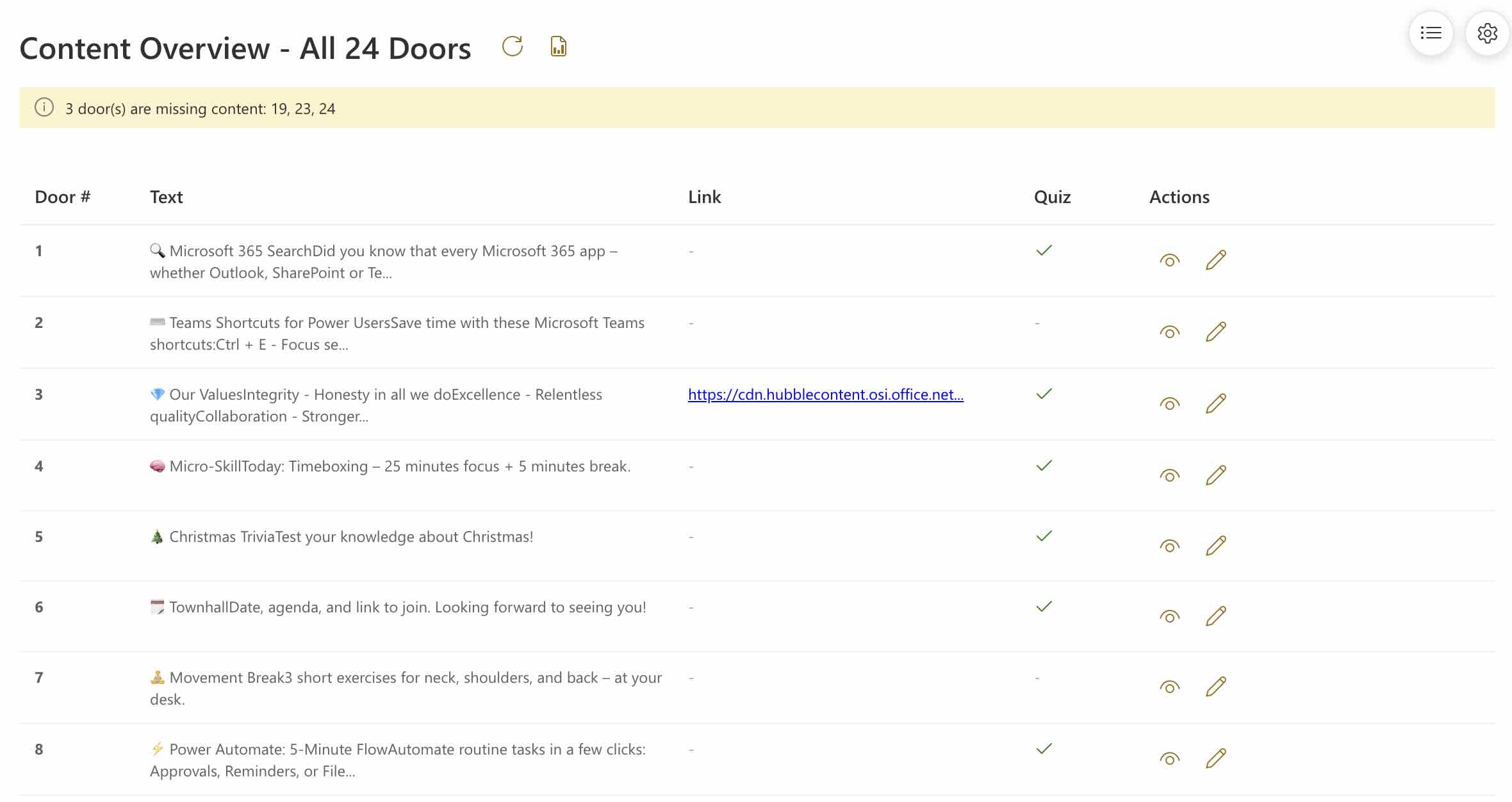Screen dimensions: 1512x802
Task: Click the quiz checkmark for door 1
Action: click(x=1044, y=250)
